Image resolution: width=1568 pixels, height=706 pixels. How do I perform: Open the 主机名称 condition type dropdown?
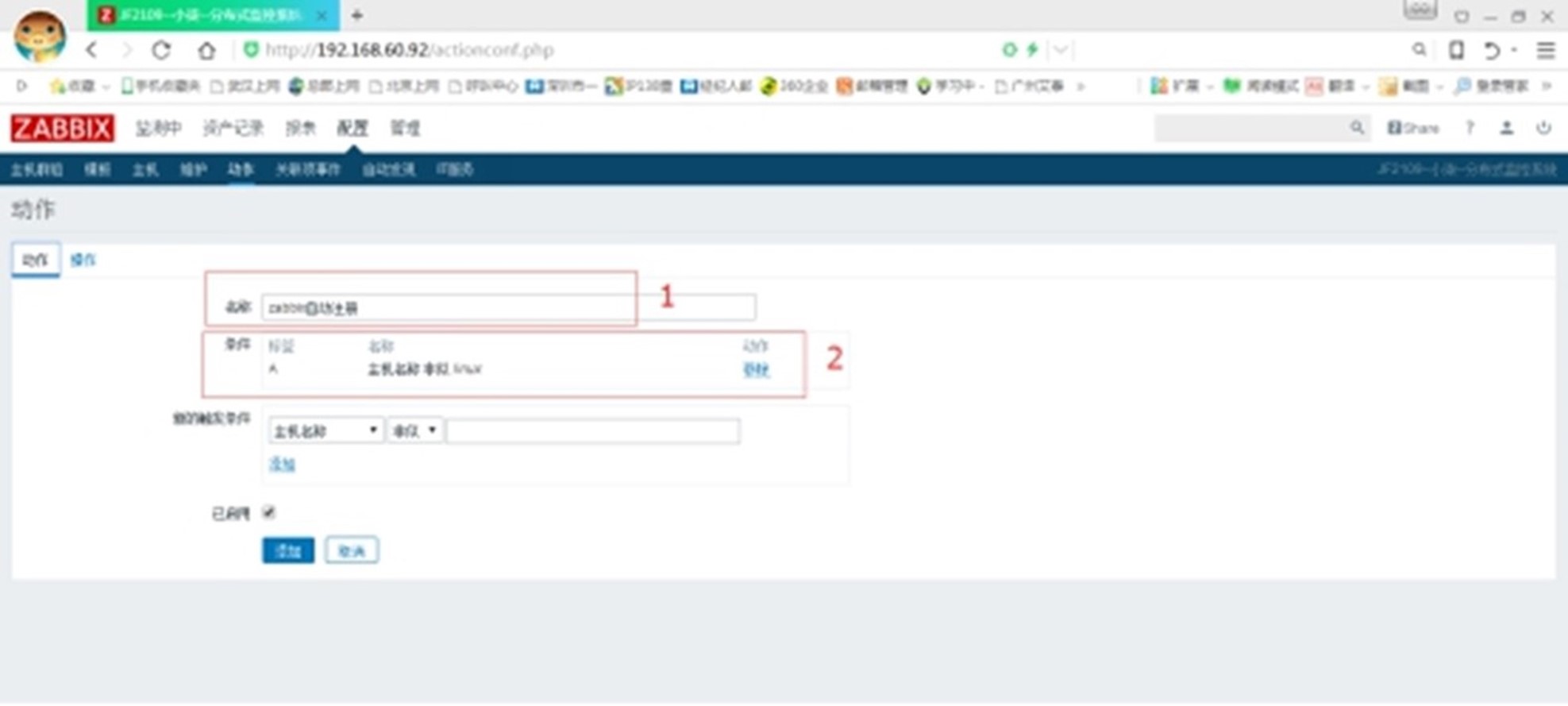(326, 430)
